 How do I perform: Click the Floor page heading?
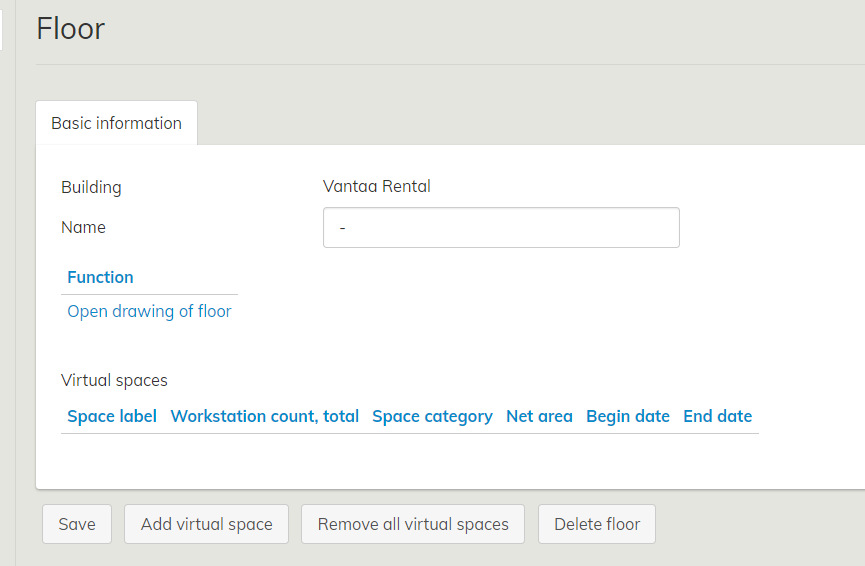[70, 28]
